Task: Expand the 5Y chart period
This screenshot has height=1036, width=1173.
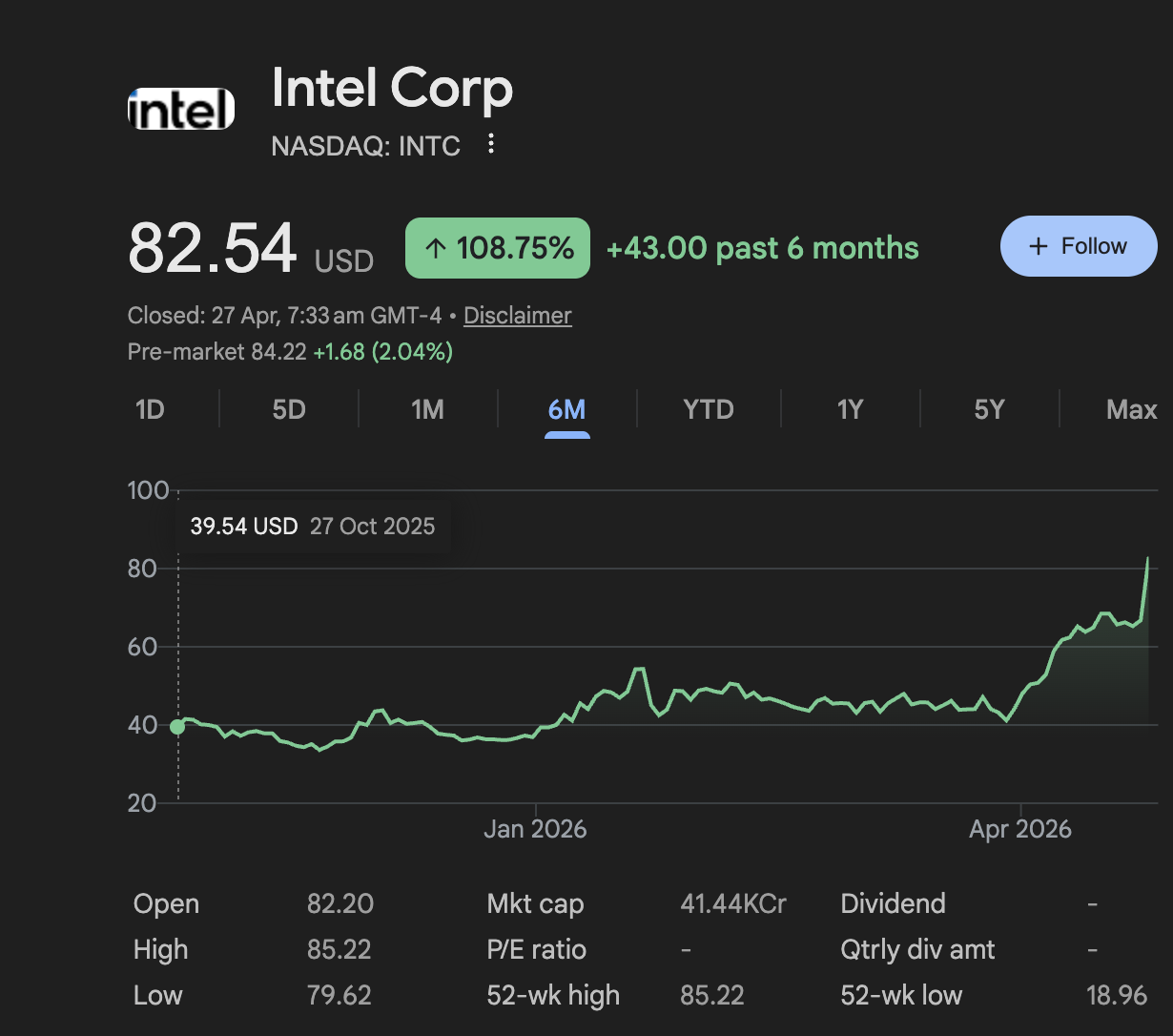Action: click(x=989, y=409)
